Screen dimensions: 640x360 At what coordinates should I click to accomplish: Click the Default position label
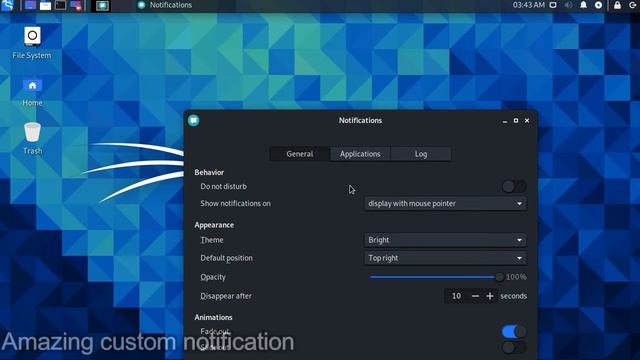(x=226, y=258)
